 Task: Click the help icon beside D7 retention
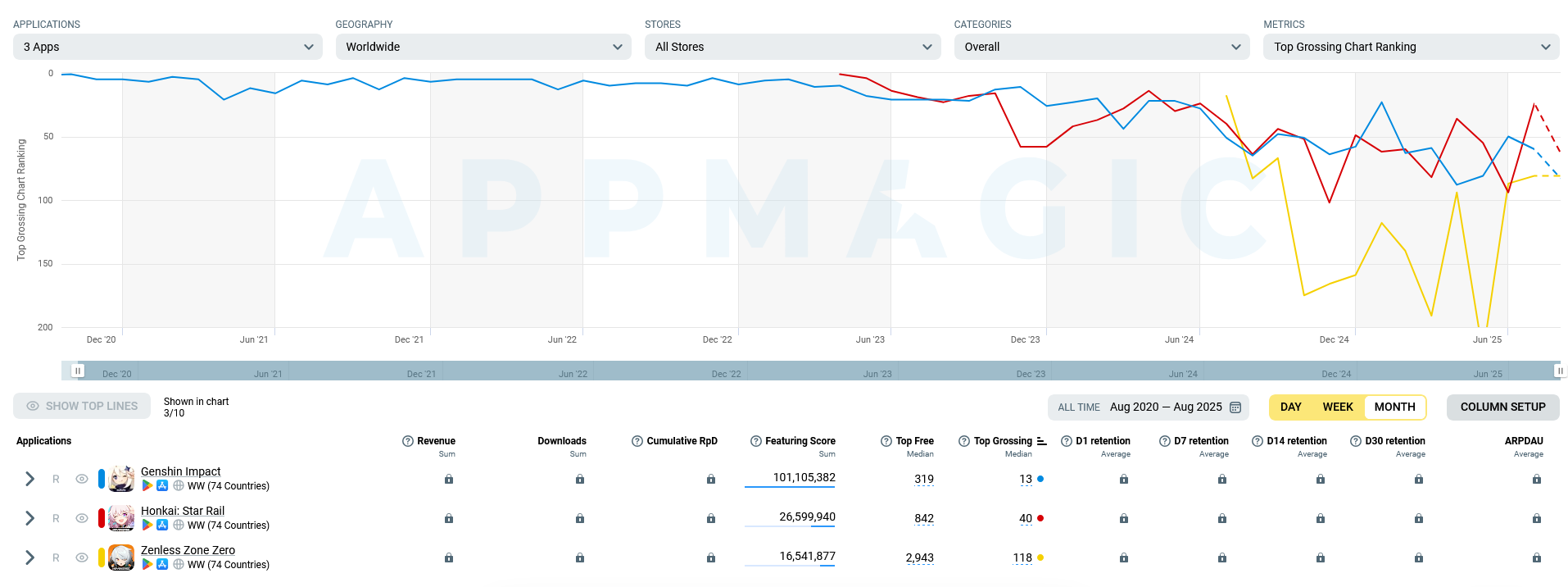pyautogui.click(x=1165, y=441)
